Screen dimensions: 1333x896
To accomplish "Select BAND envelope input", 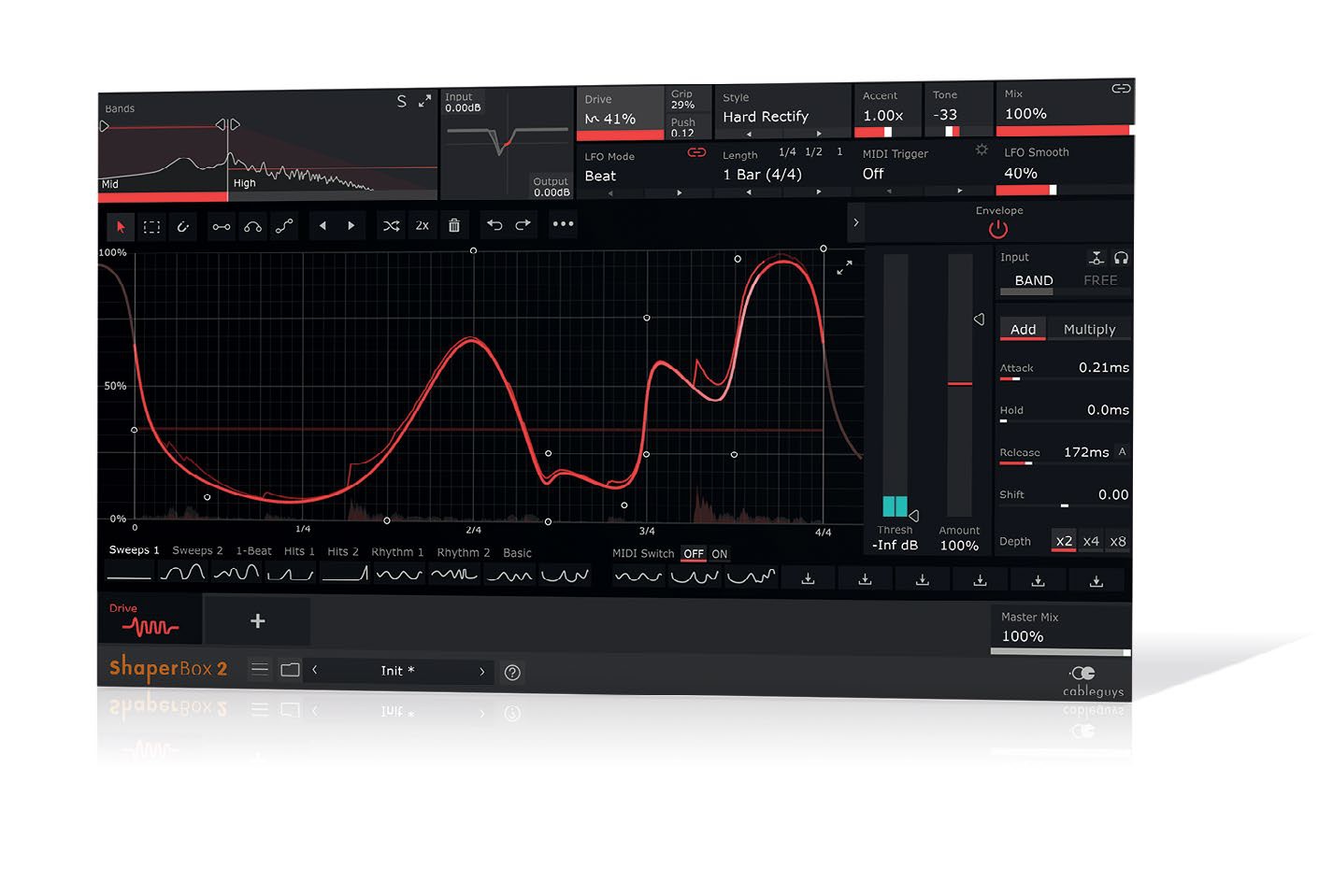I will pyautogui.click(x=1034, y=280).
